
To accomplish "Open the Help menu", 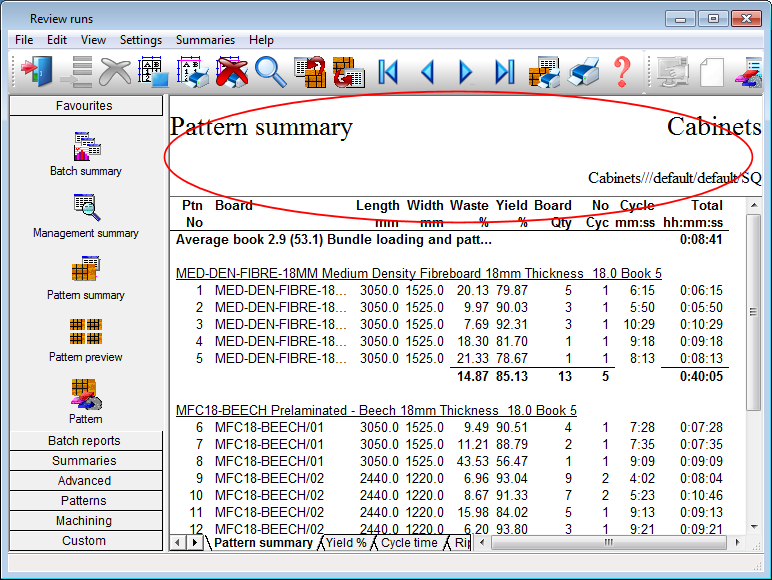I will (x=261, y=40).
